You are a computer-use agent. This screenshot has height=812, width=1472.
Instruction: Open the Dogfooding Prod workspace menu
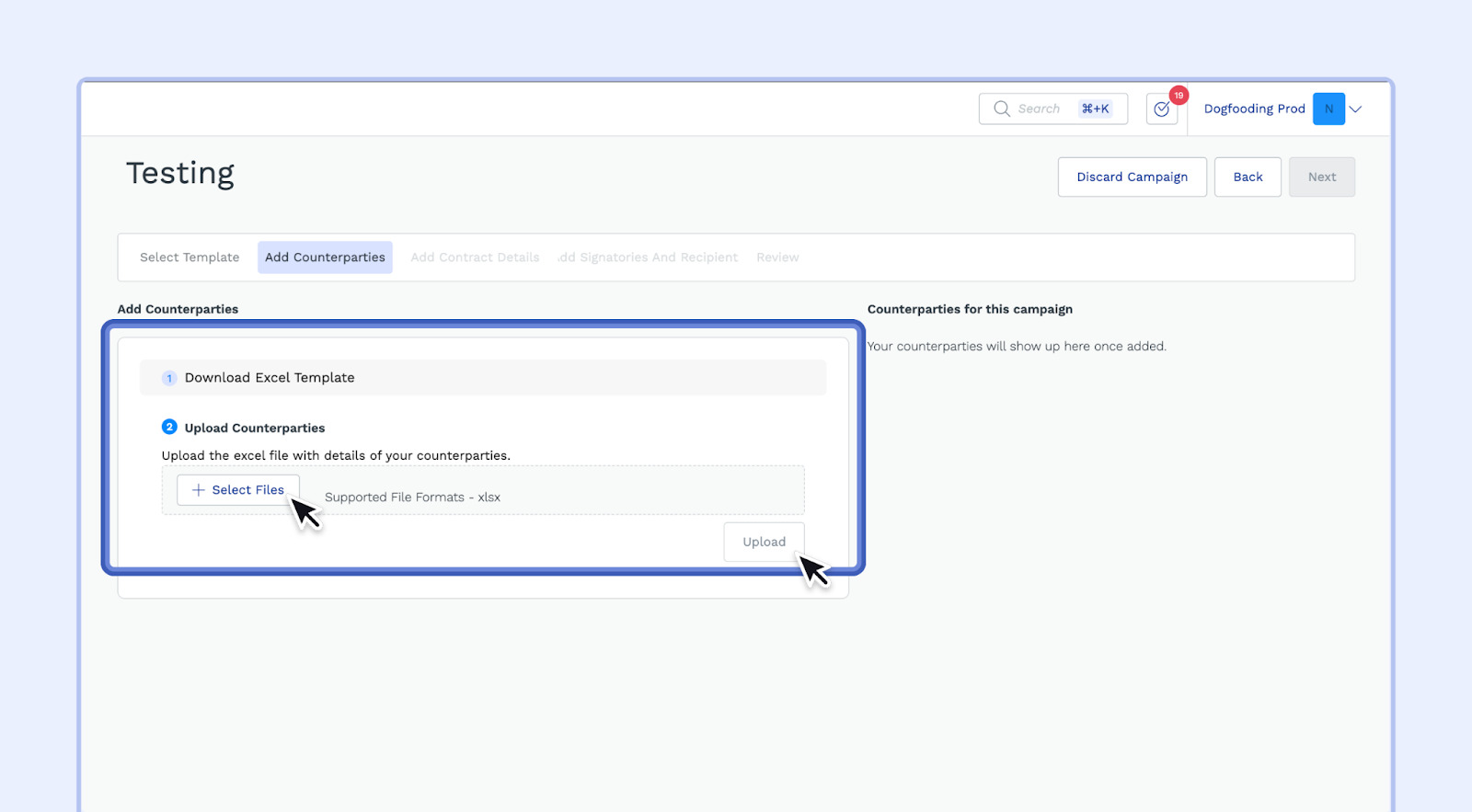1254,109
